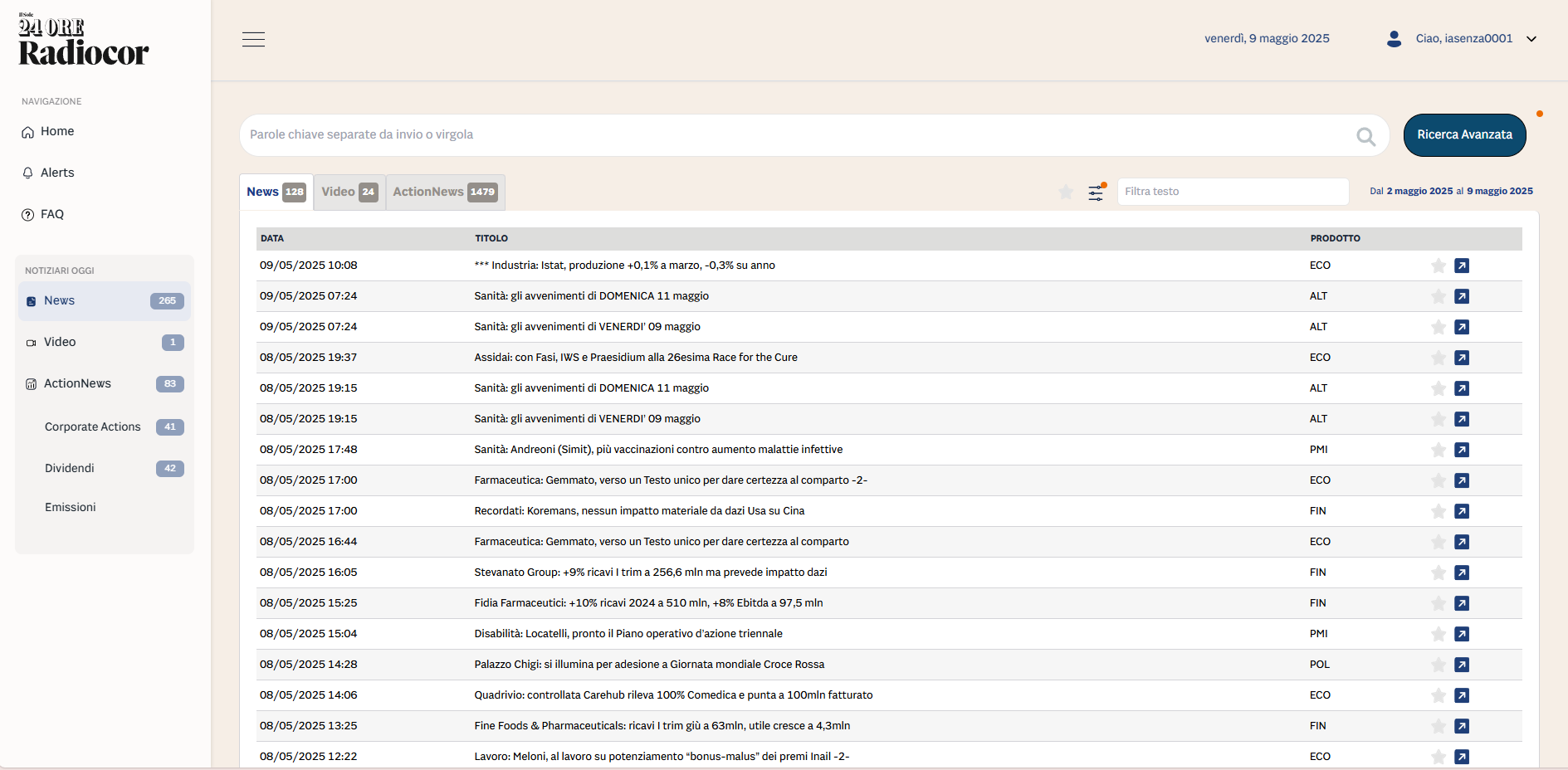Open Assidai Race for the Cure externally
Screen dimensions: 1568x770
point(1462,358)
